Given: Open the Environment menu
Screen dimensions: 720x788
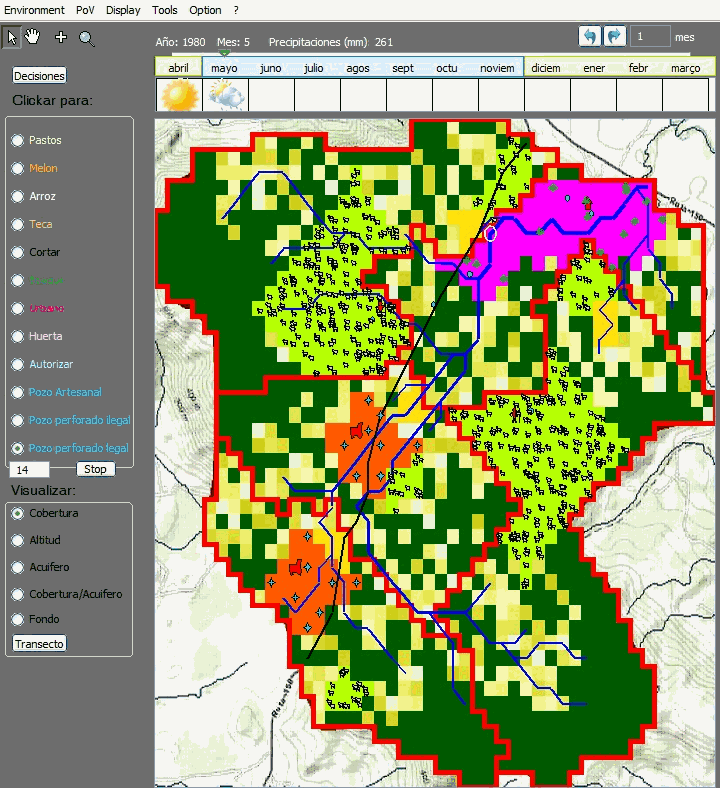Looking at the screenshot, I should point(34,10).
